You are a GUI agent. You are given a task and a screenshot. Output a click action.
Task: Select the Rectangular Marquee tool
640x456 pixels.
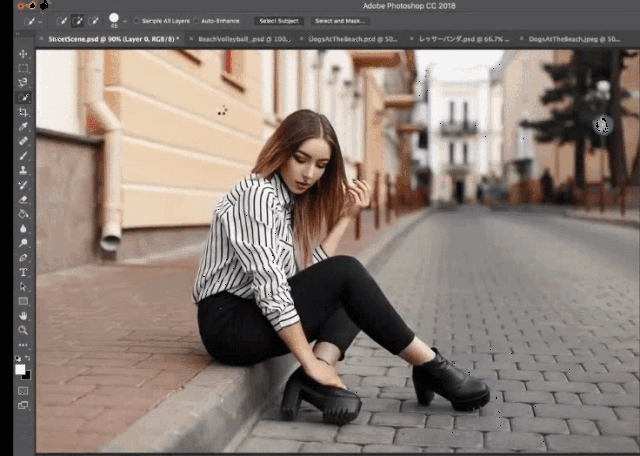coord(23,68)
